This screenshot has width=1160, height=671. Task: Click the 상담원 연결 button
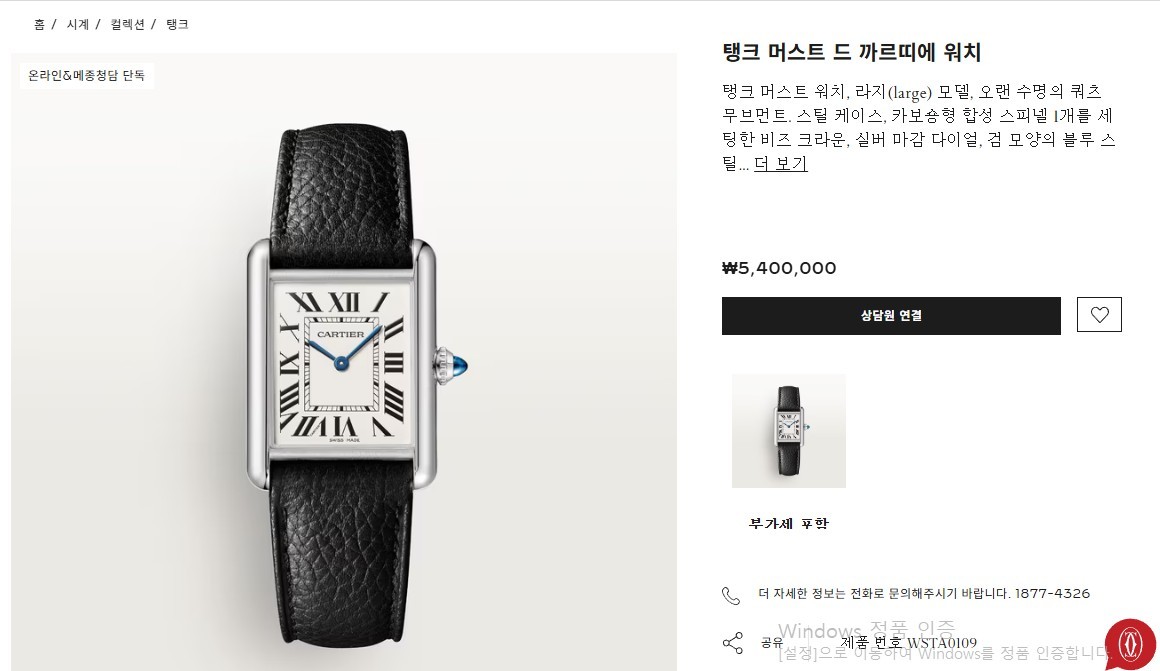point(891,316)
